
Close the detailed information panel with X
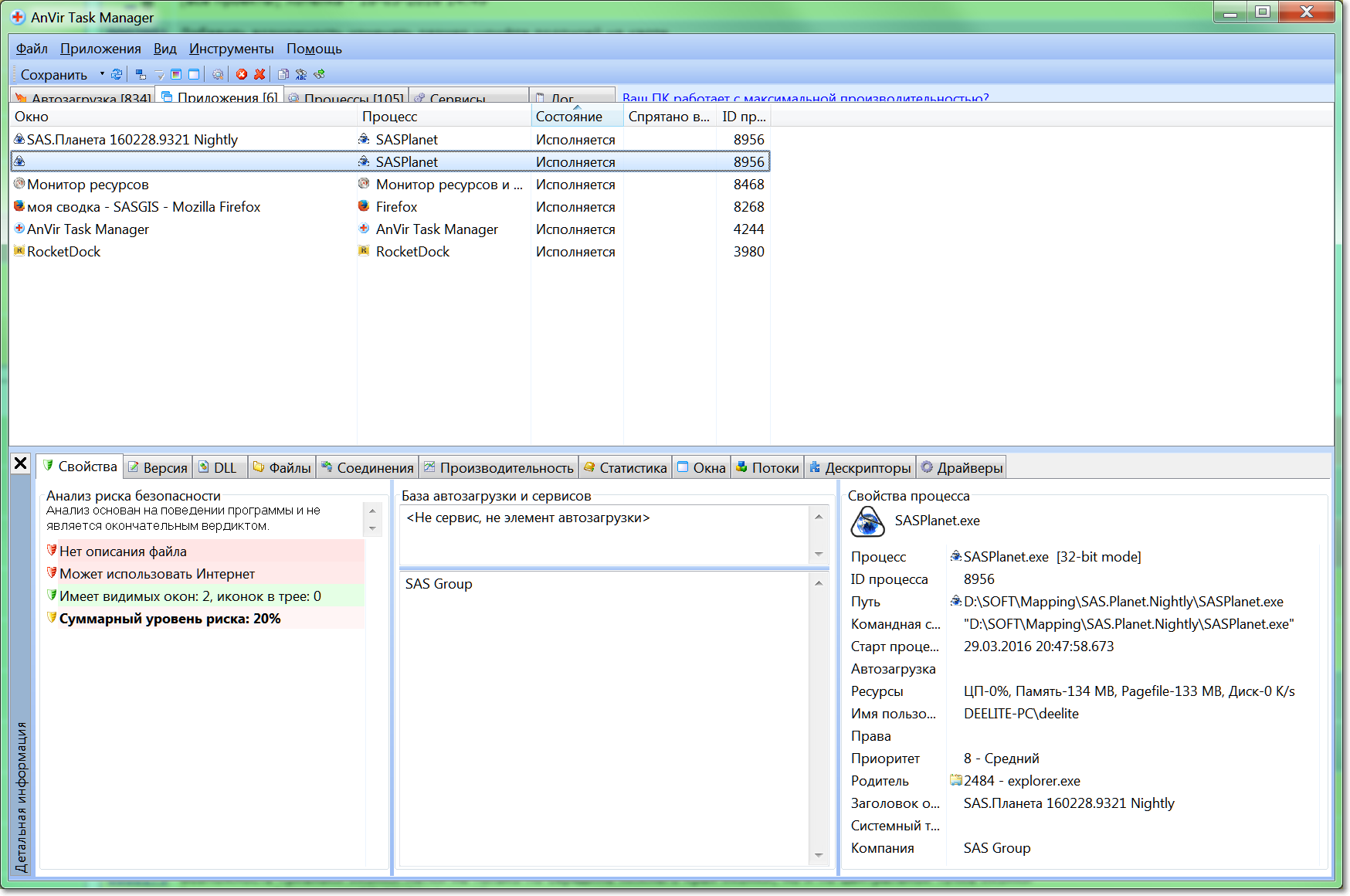[21, 463]
